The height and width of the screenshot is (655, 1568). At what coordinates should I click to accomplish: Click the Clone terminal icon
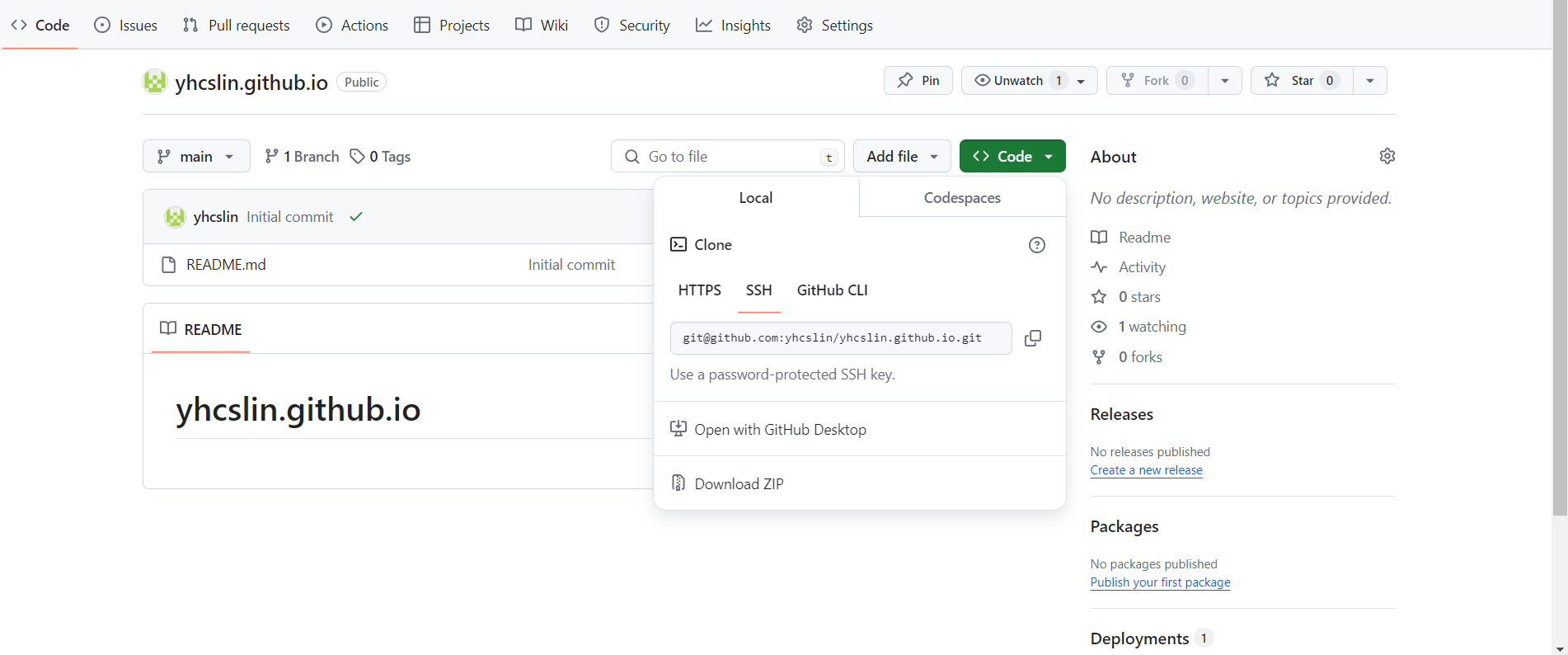[678, 244]
